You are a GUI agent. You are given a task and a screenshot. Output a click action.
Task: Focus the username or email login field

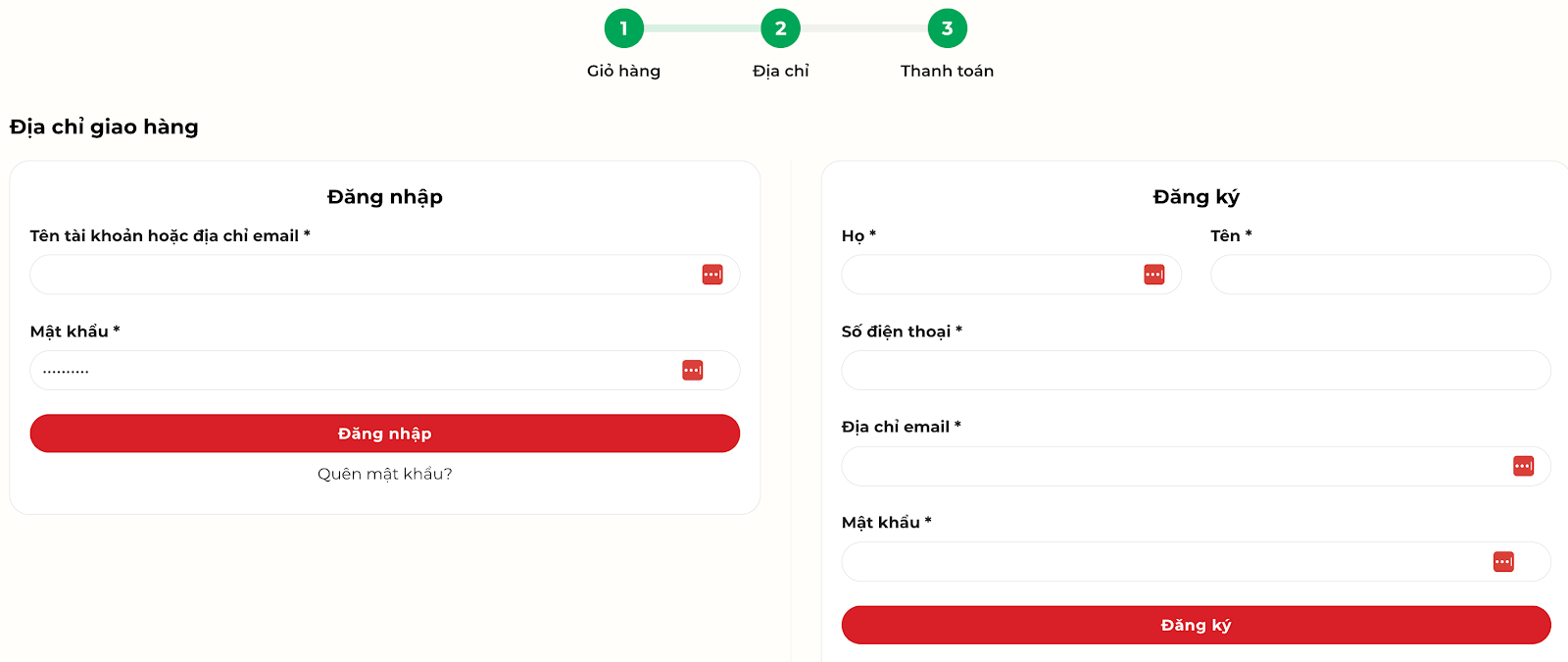(363, 275)
